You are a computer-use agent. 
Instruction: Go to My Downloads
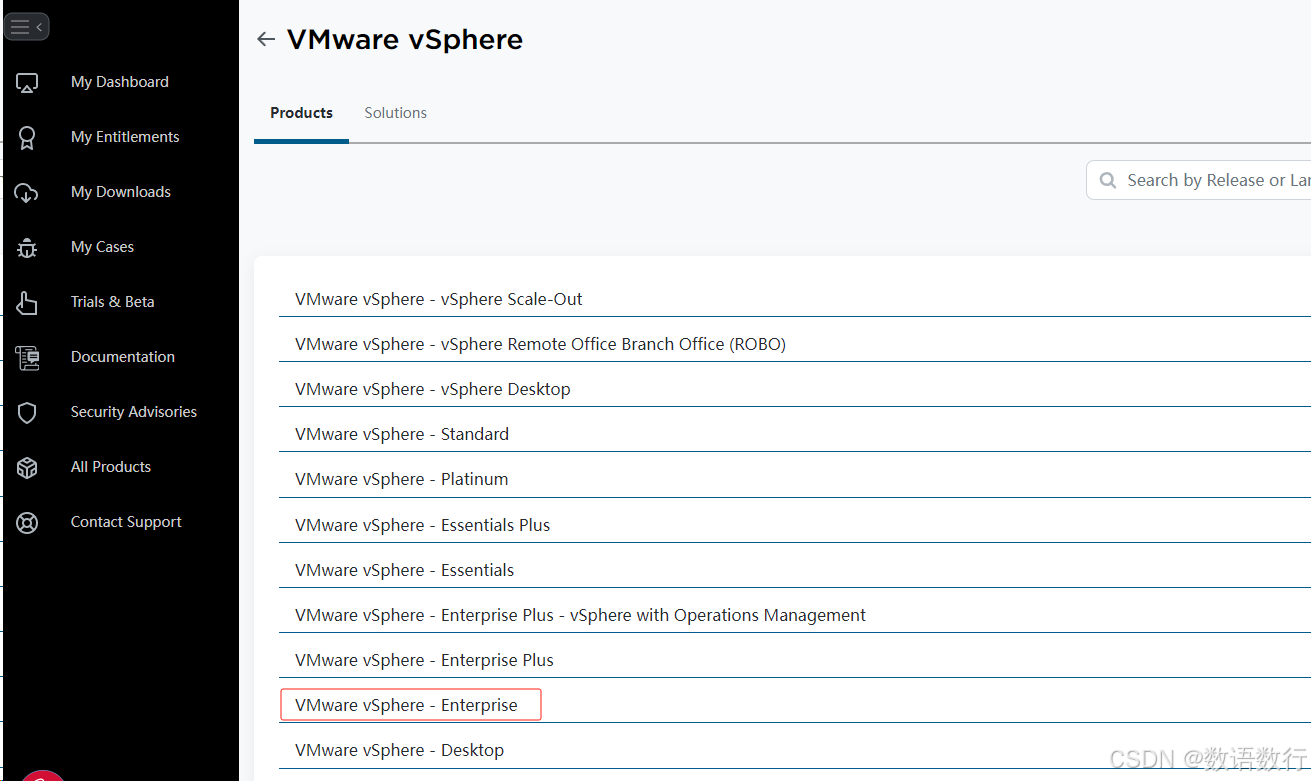coord(121,192)
